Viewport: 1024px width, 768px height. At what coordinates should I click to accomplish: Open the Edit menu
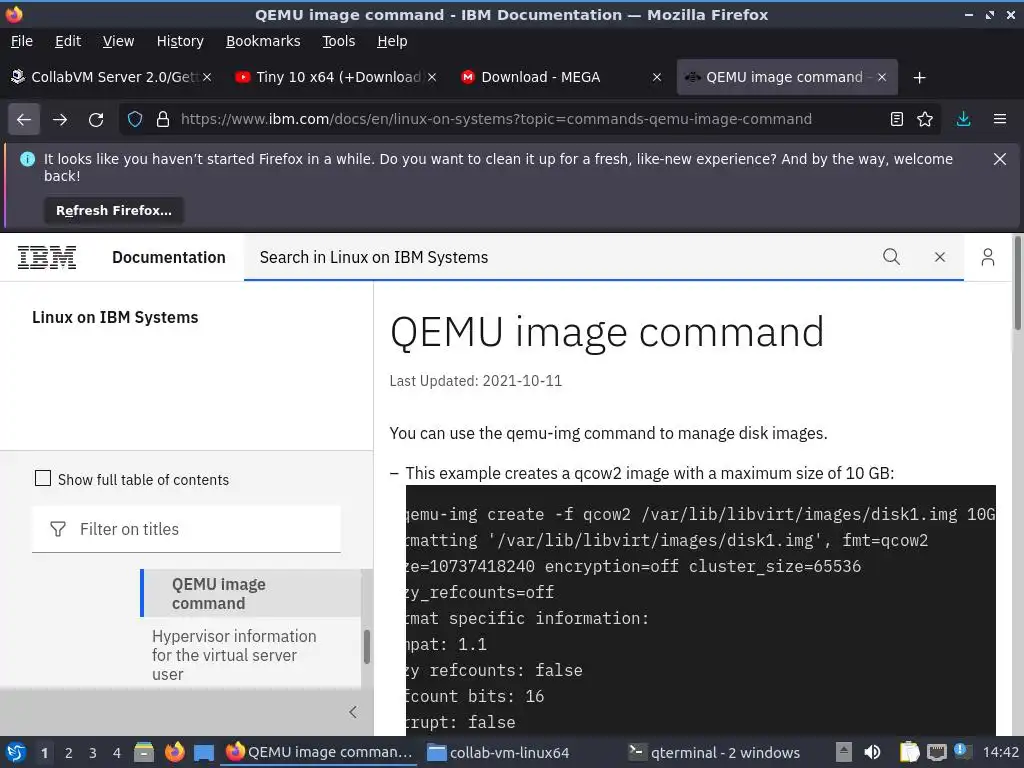pyautogui.click(x=68, y=41)
